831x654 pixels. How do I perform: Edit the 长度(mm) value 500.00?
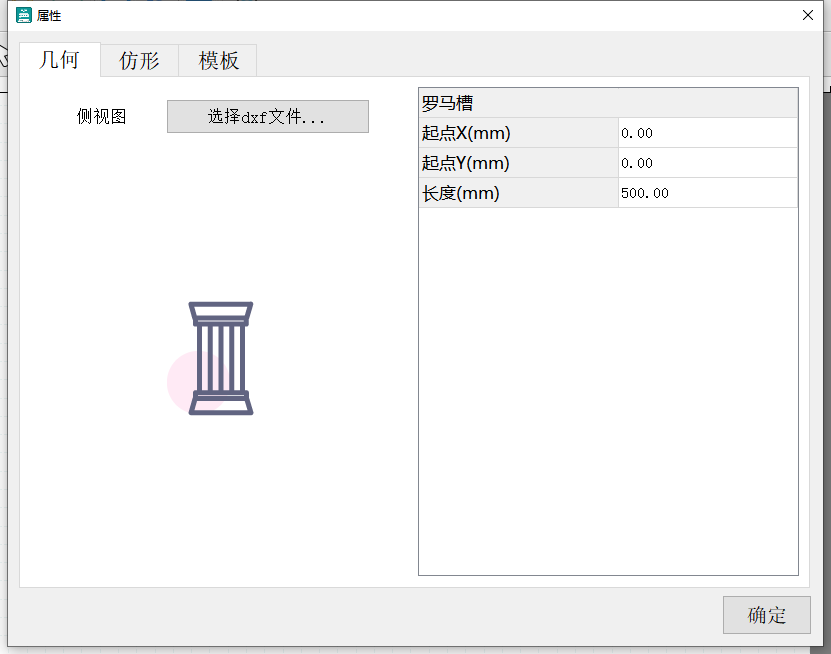coord(707,193)
